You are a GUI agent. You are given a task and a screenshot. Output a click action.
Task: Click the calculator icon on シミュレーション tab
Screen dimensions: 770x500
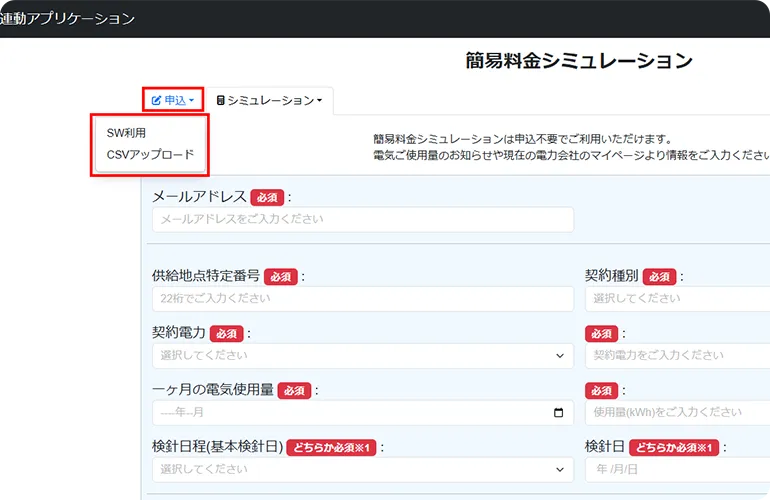point(220,100)
